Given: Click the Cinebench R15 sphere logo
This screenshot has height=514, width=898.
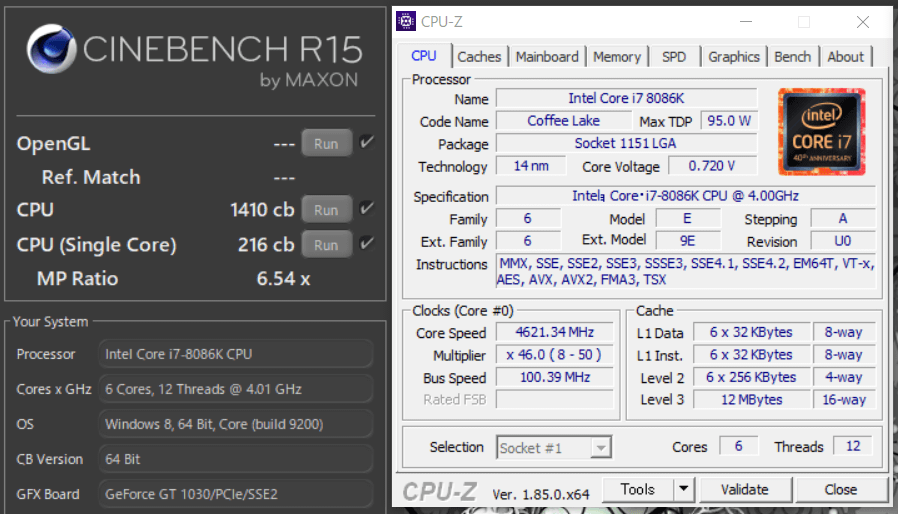Looking at the screenshot, I should click(51, 49).
